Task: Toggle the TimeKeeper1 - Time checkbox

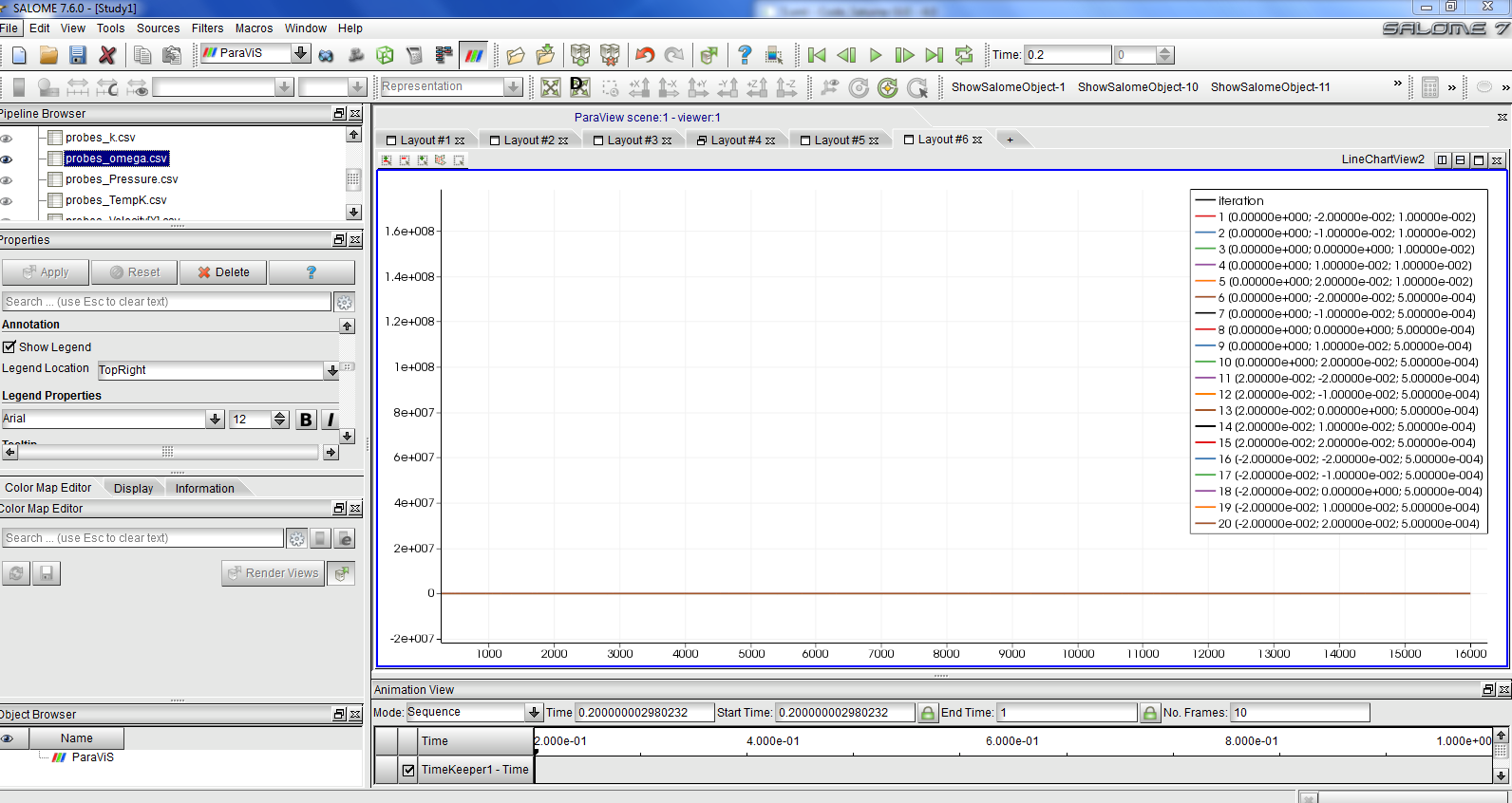Action: click(x=408, y=770)
